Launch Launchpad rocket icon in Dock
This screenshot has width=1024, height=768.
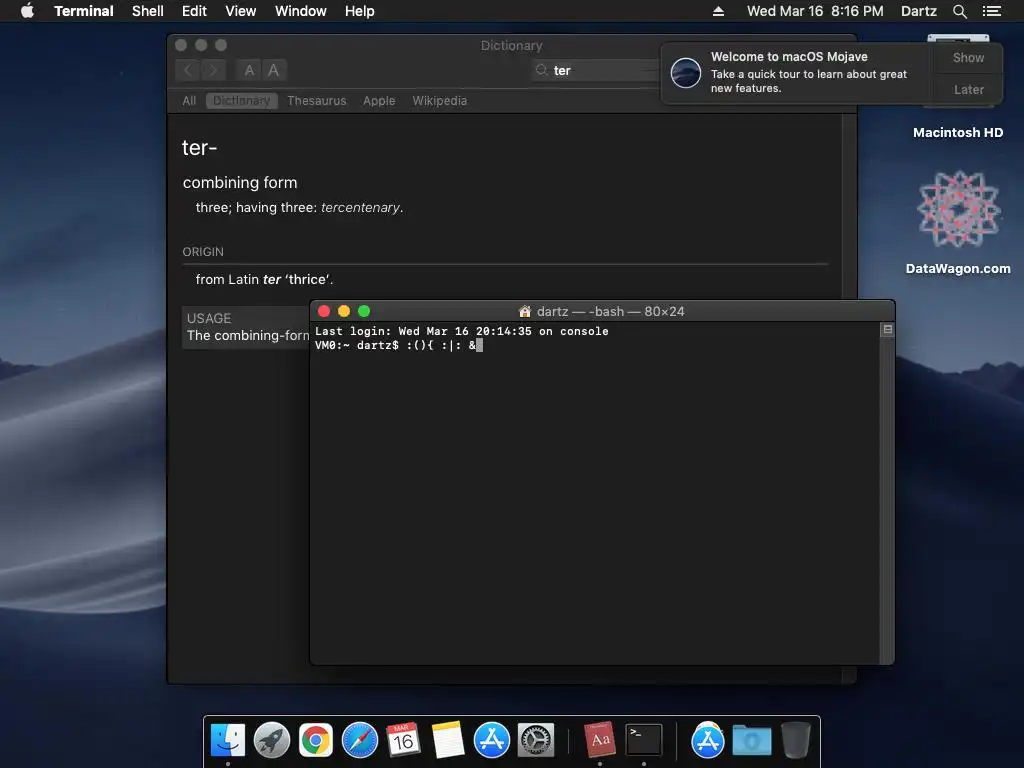pyautogui.click(x=272, y=740)
